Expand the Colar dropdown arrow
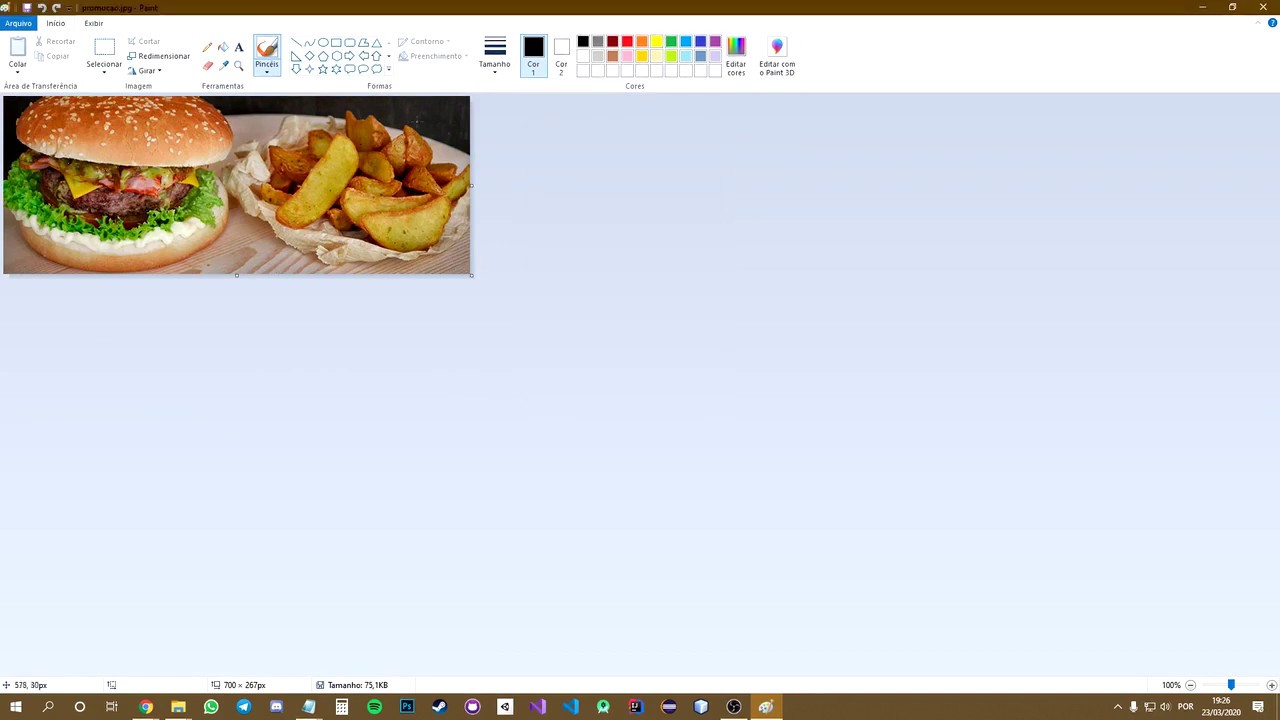This screenshot has width=1280, height=720. pos(18,72)
